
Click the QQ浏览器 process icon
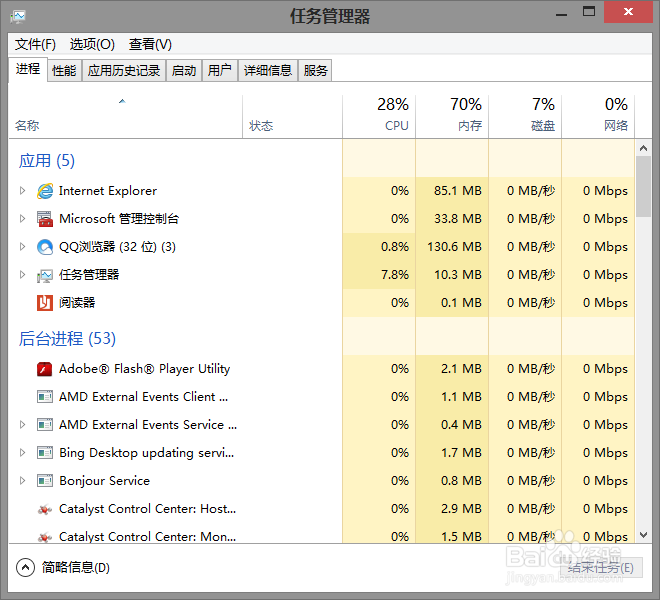pyautogui.click(x=45, y=247)
